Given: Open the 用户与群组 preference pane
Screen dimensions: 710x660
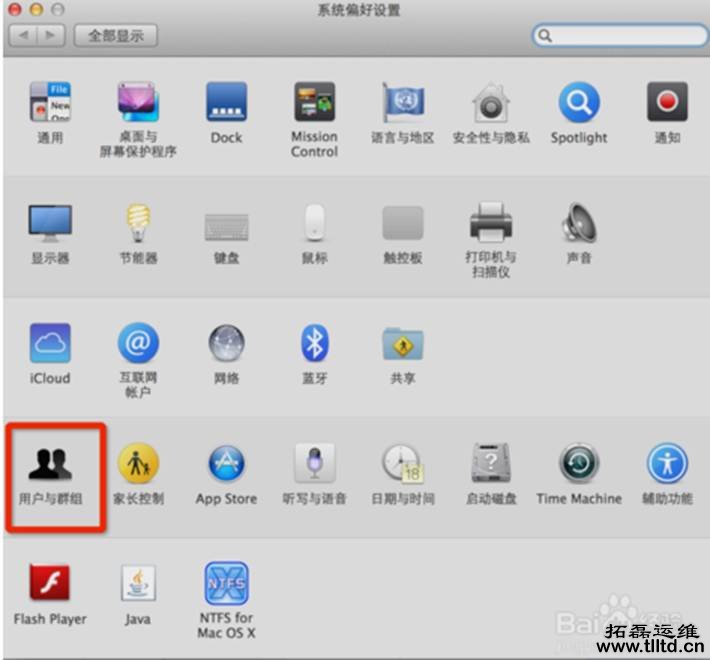Looking at the screenshot, I should [50, 463].
